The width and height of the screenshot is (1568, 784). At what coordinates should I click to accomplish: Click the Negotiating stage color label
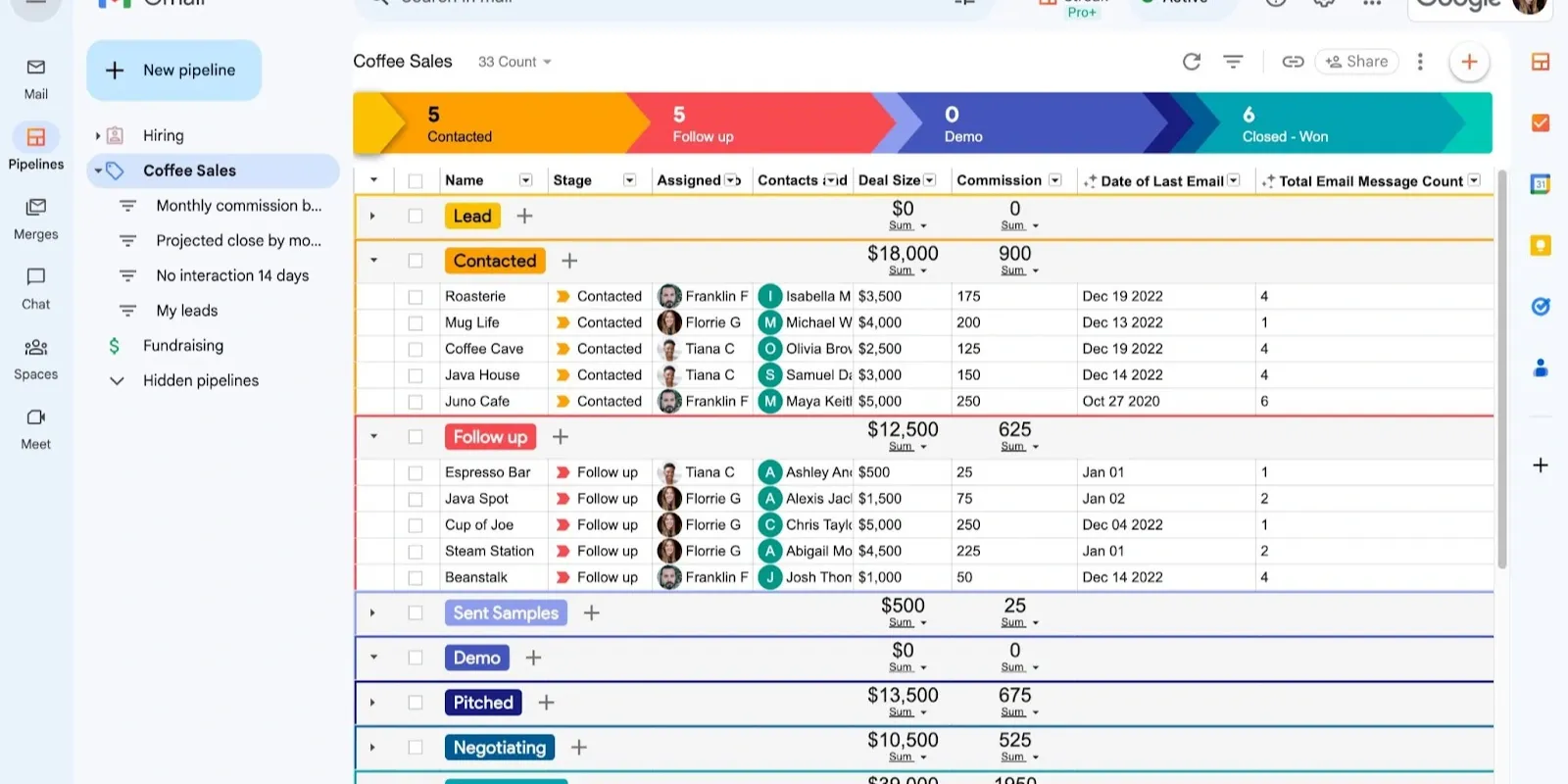(500, 748)
